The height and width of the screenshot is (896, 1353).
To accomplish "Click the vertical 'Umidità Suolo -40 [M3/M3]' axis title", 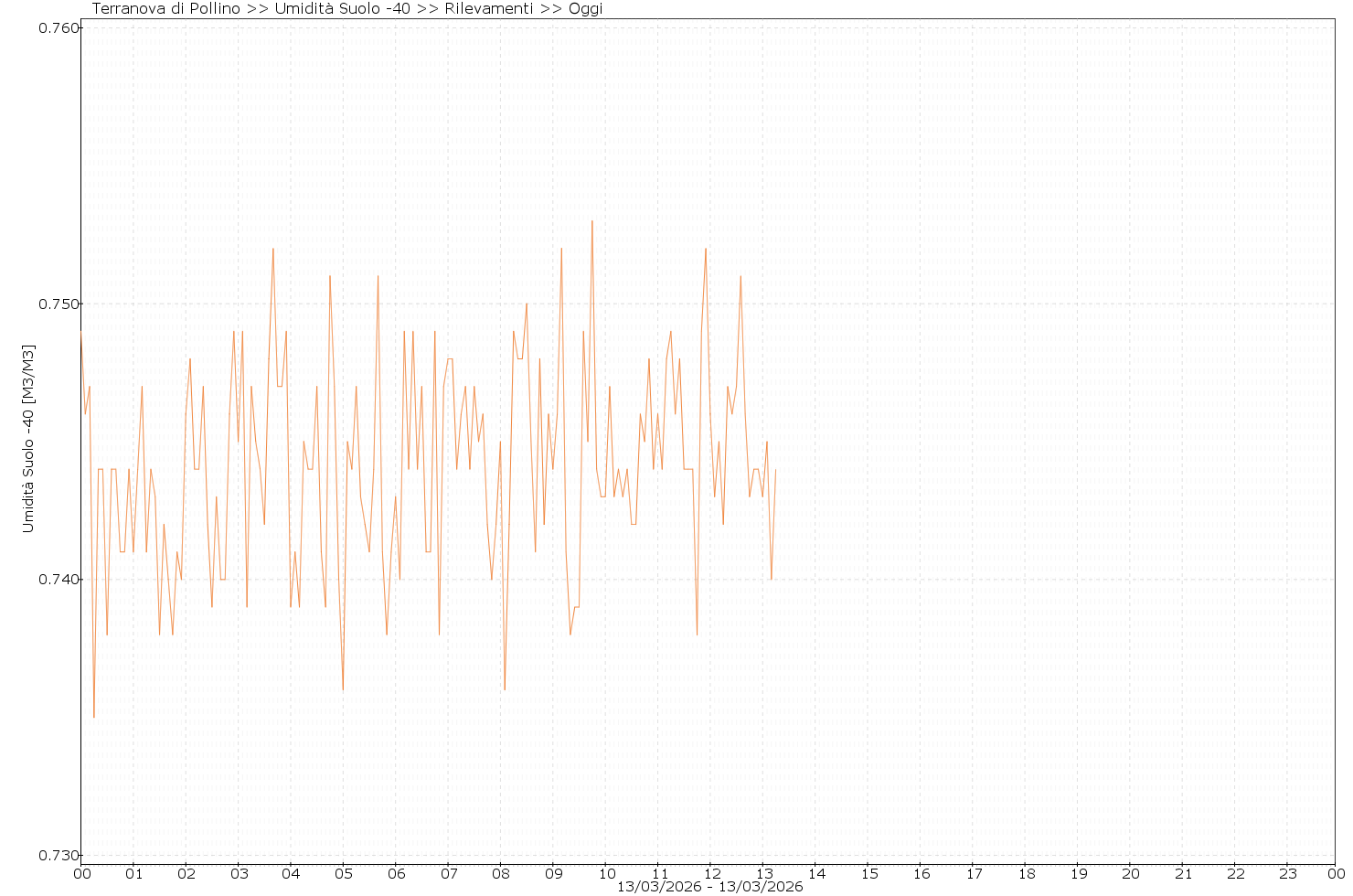I will click(28, 439).
